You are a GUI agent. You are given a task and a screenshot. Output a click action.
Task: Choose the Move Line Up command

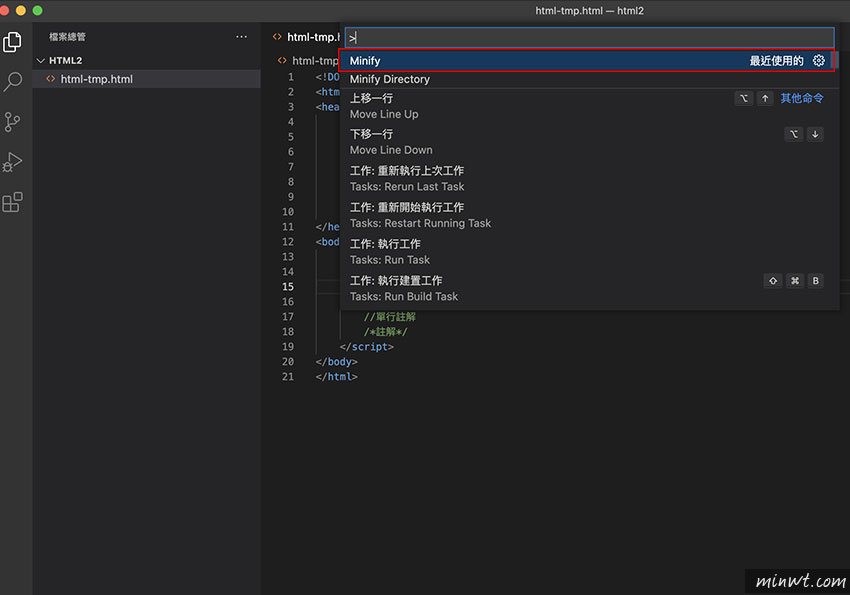589,106
